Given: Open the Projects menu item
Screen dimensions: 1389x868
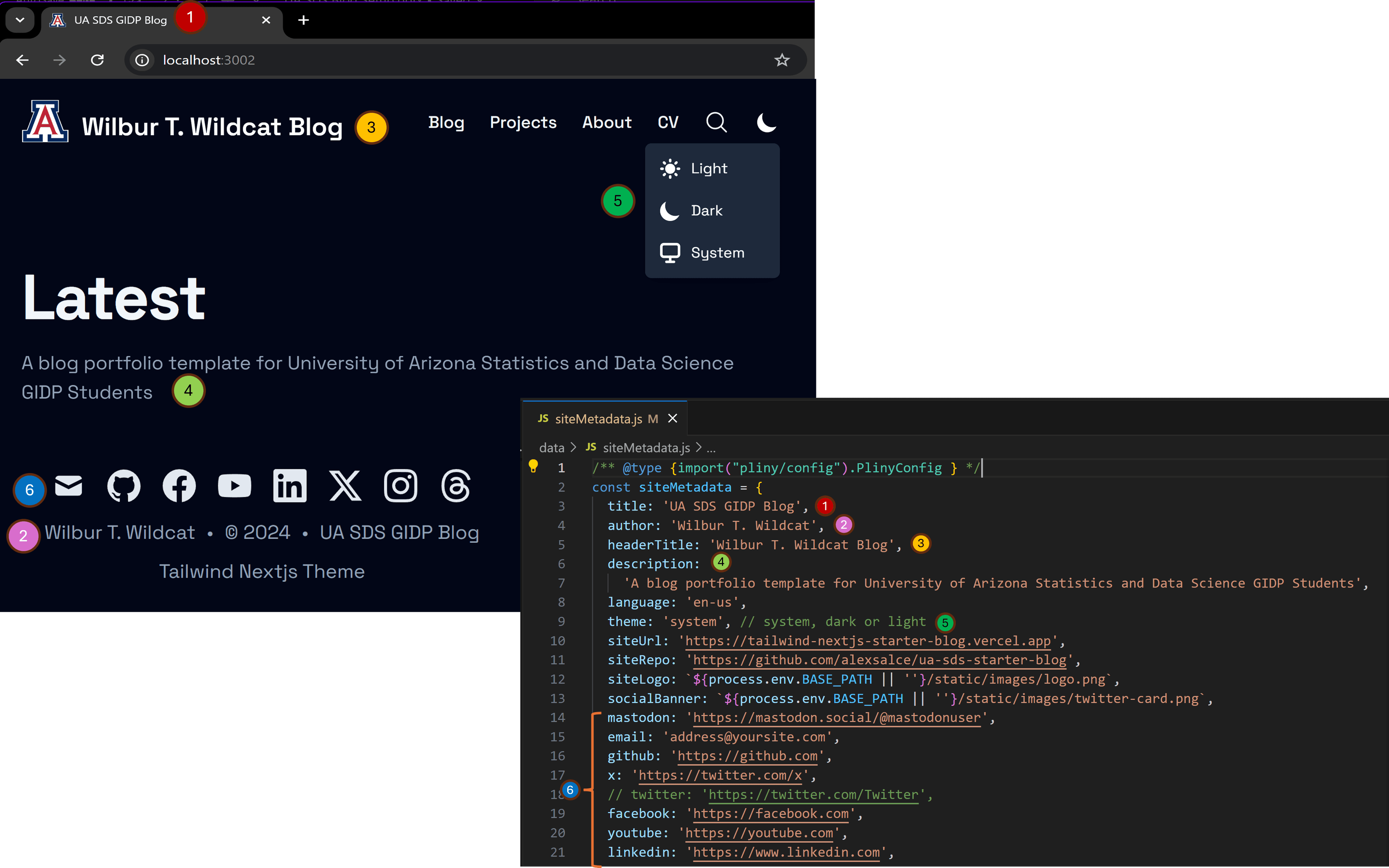Looking at the screenshot, I should pyautogui.click(x=522, y=122).
